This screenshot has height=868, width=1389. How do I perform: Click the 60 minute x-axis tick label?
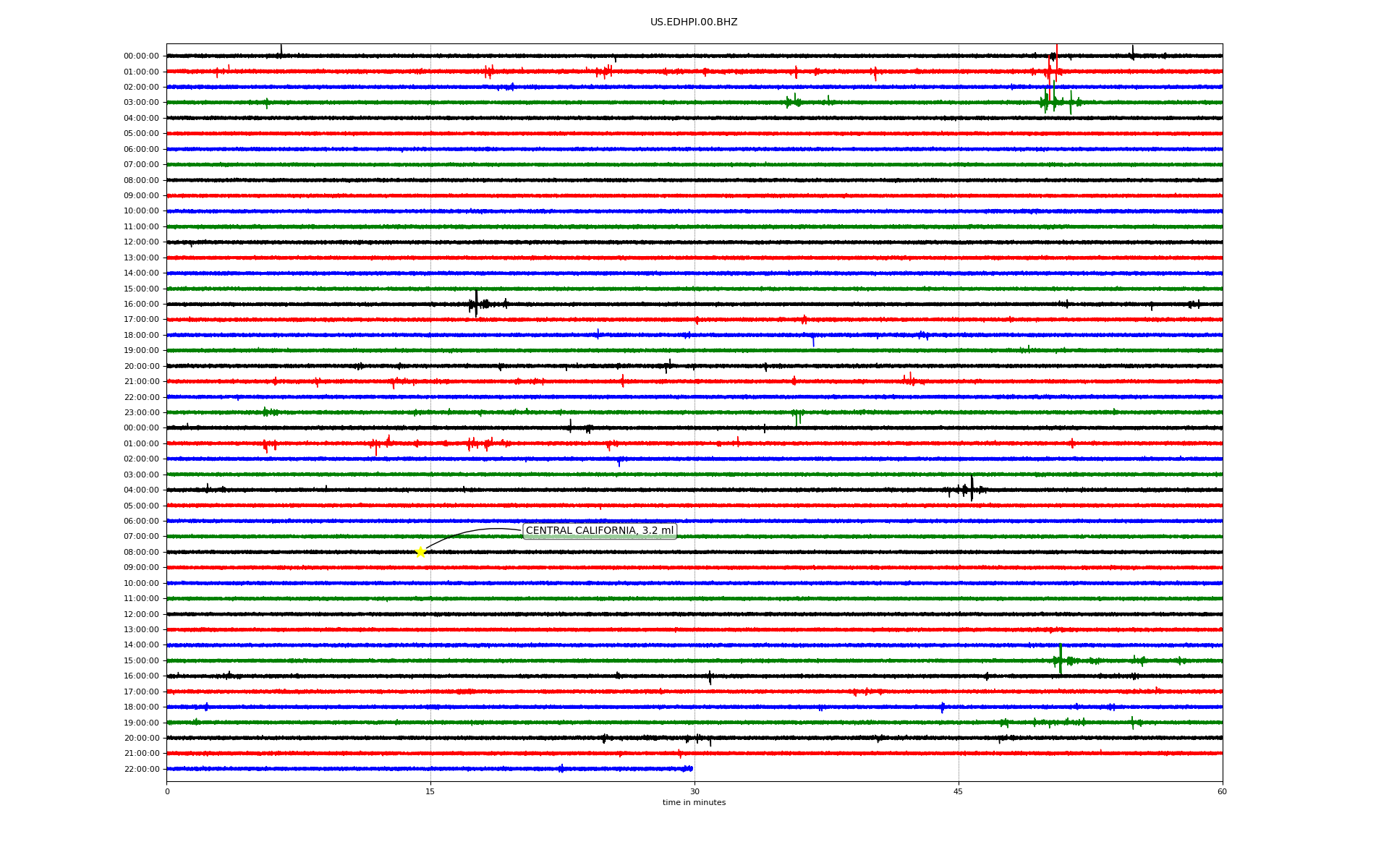[x=1221, y=791]
